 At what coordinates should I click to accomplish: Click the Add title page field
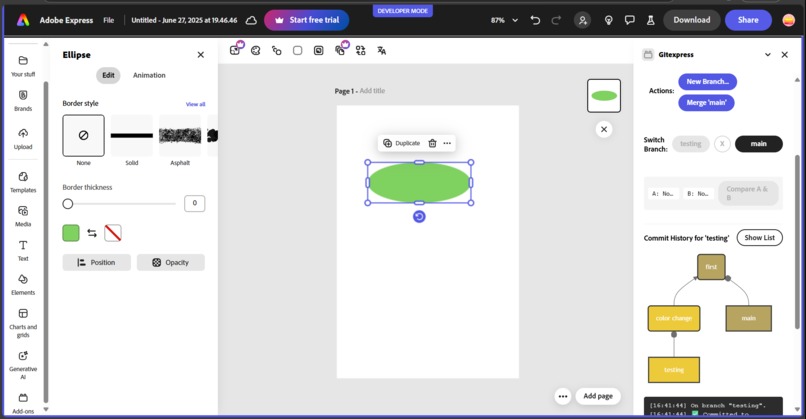(x=372, y=91)
